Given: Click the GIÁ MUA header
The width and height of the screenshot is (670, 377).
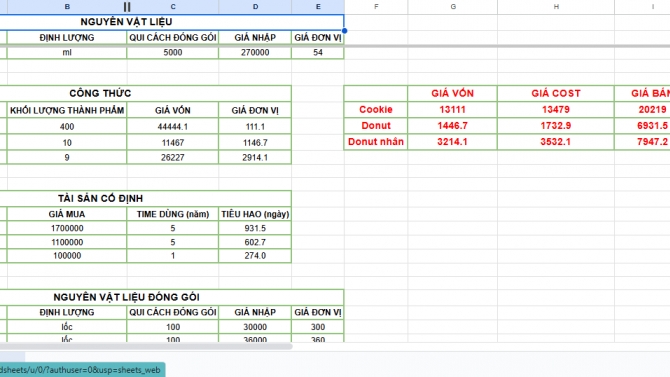Looking at the screenshot, I should [x=67, y=214].
